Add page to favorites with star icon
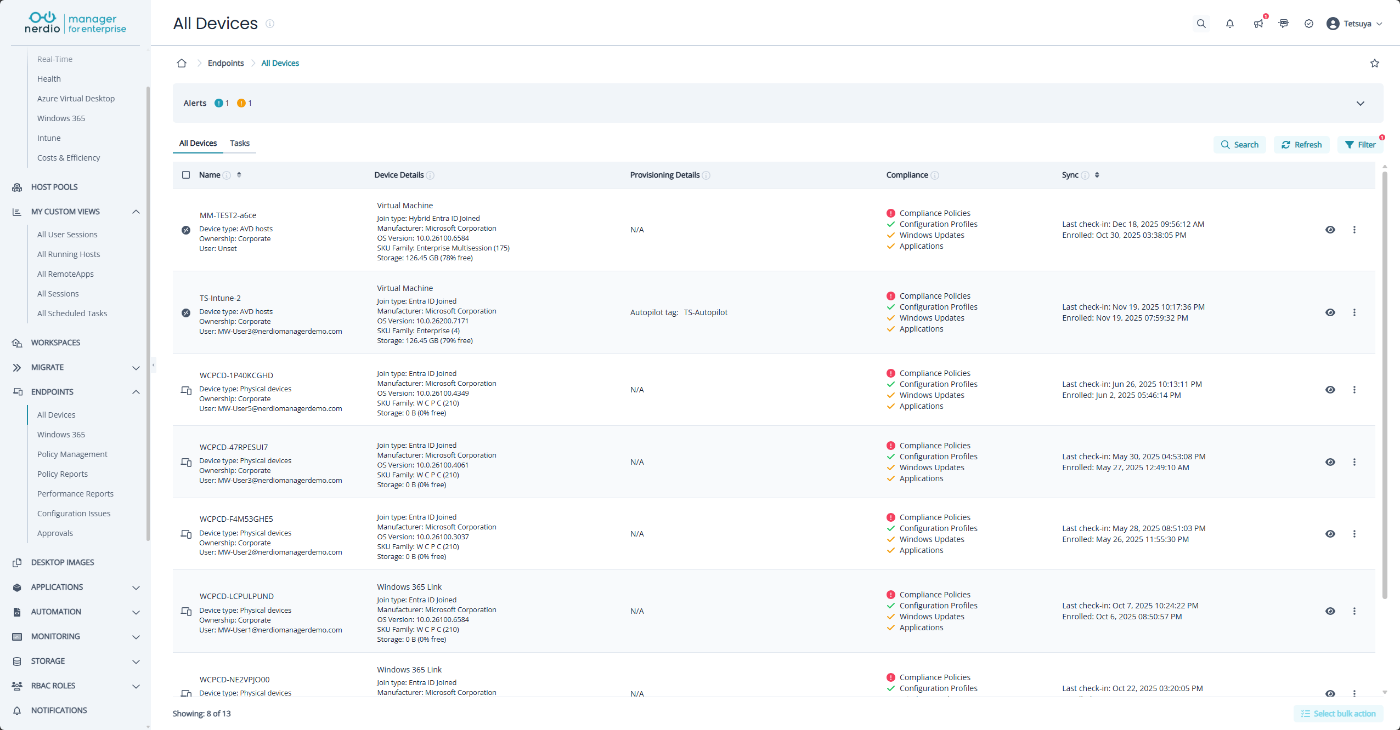This screenshot has height=730, width=1400. click(x=1374, y=63)
